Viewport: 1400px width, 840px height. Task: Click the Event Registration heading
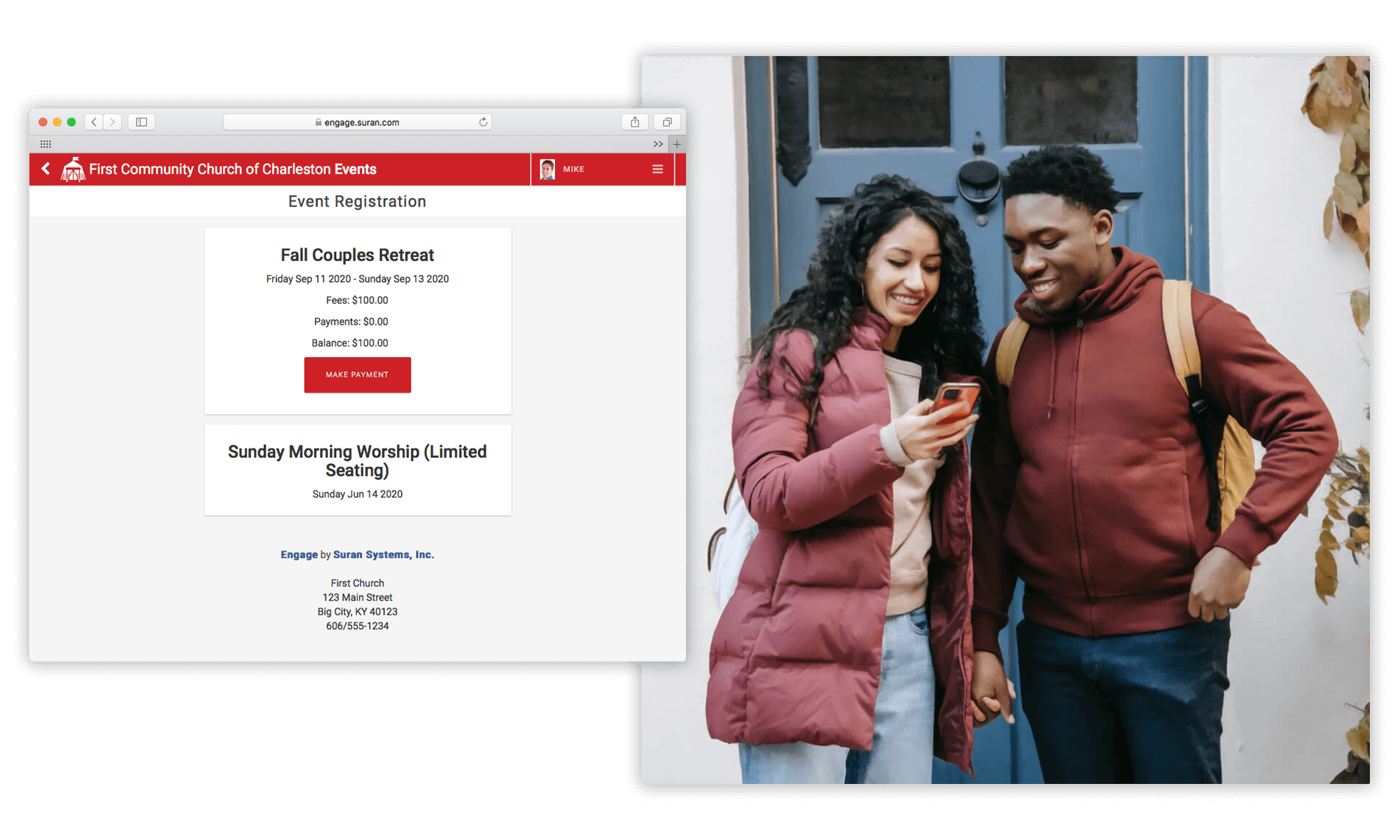coord(357,202)
